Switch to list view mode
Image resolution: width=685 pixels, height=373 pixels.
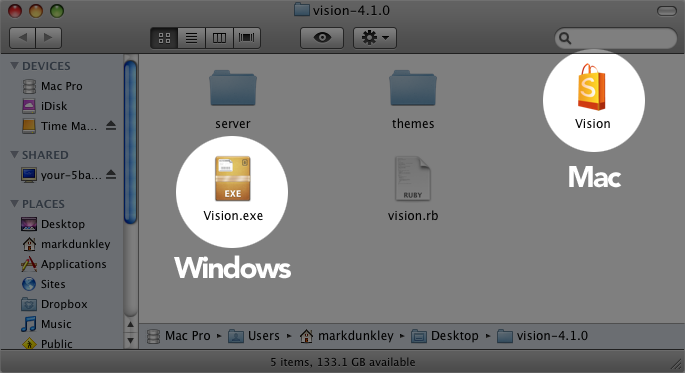[191, 38]
